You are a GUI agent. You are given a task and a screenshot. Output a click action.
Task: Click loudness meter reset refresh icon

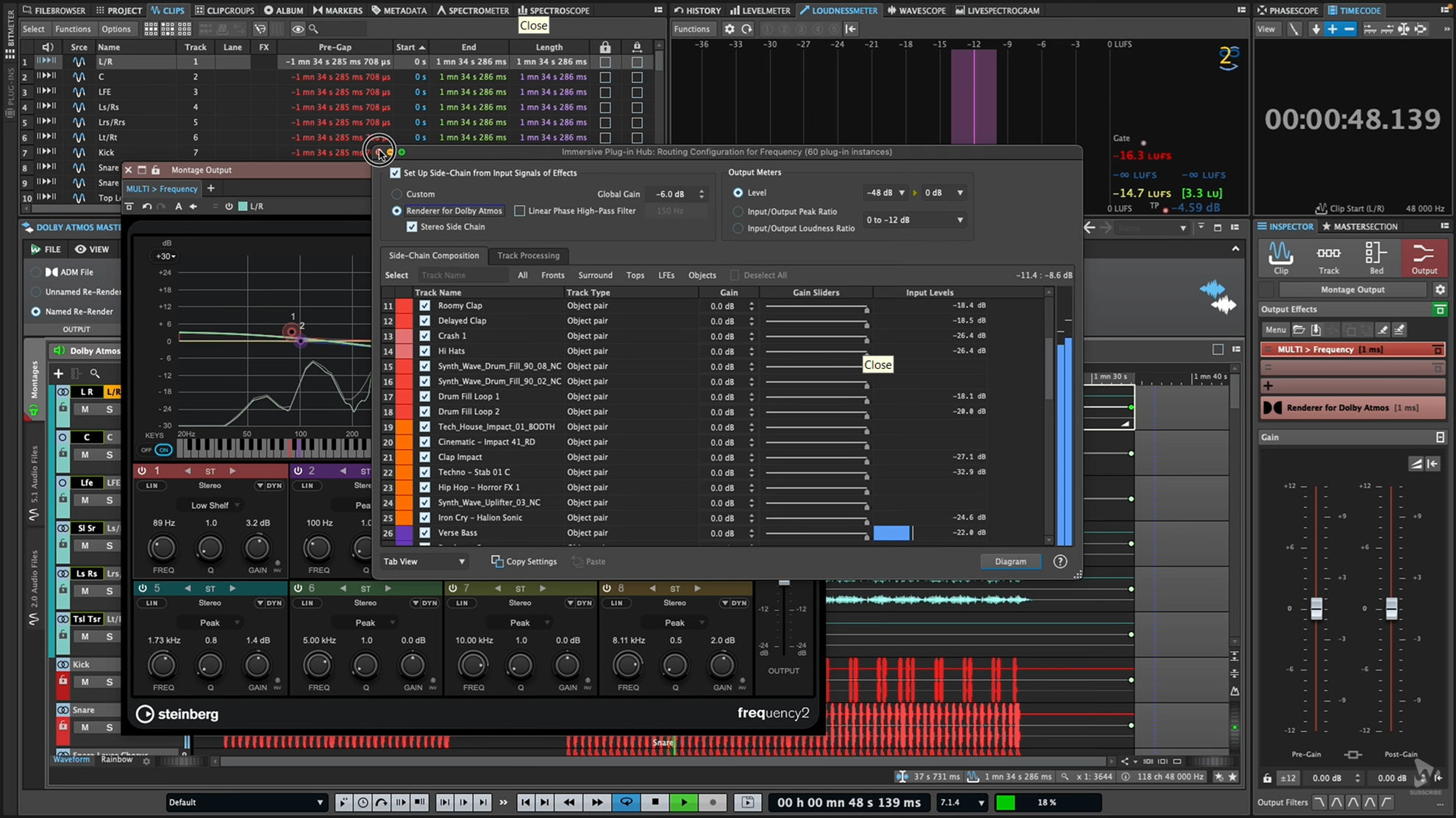coord(746,29)
